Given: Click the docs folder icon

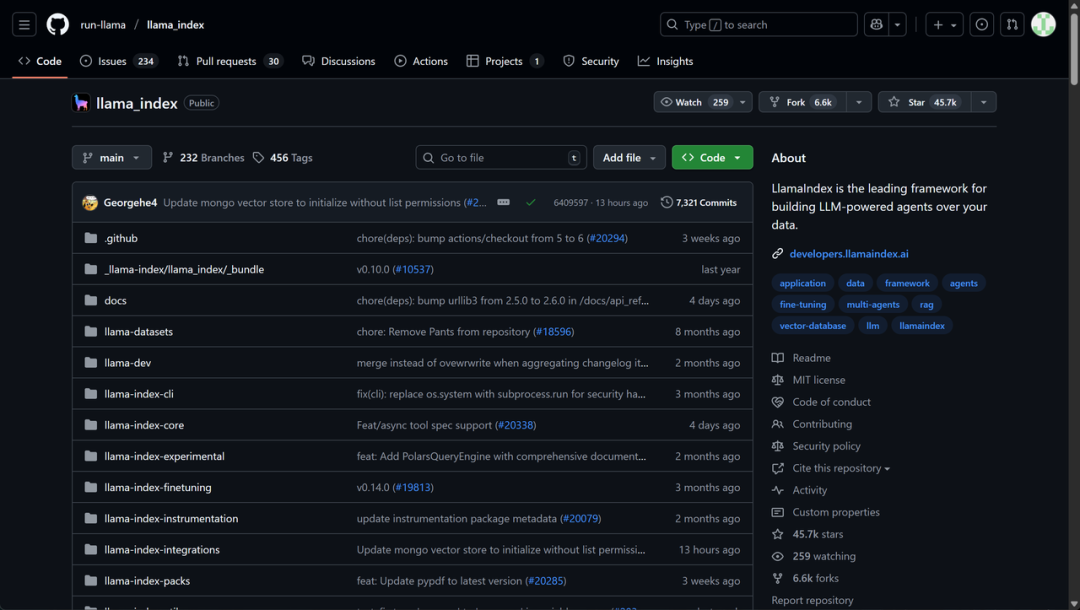Looking at the screenshot, I should 90,300.
